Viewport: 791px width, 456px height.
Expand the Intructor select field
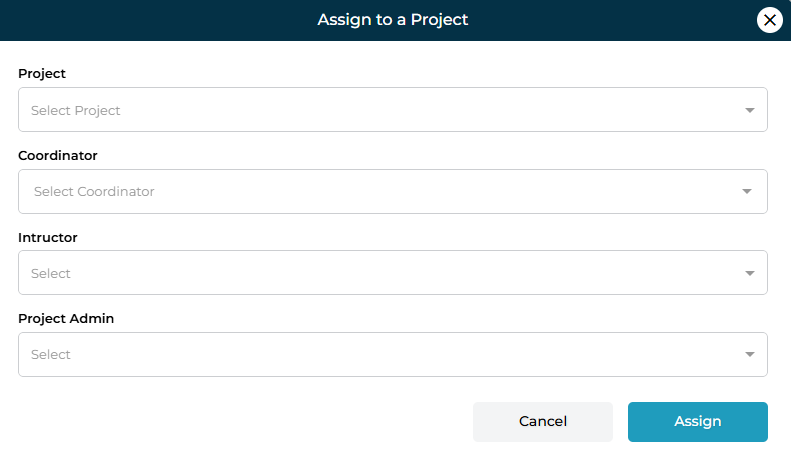pos(392,273)
